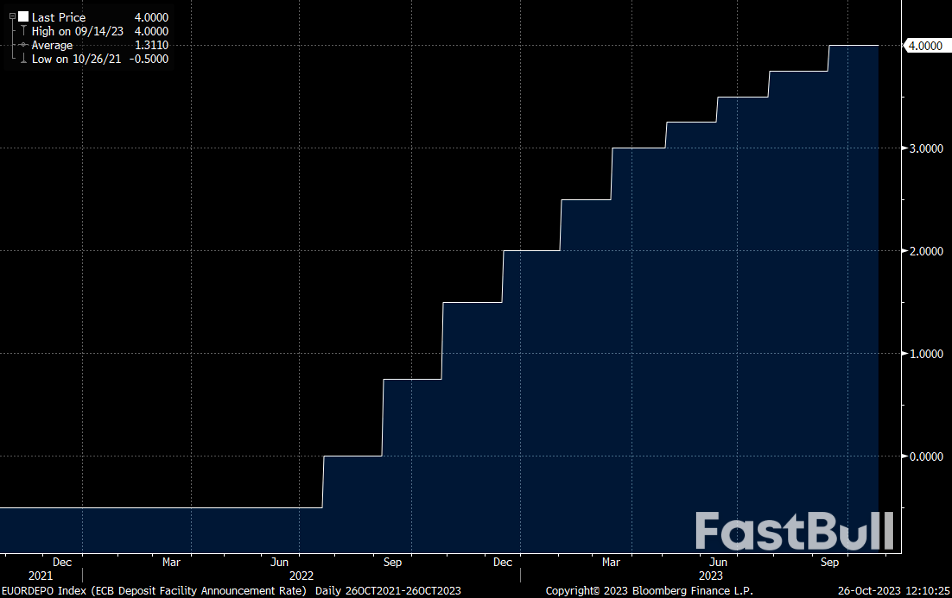Image resolution: width=952 pixels, height=598 pixels.
Task: Click the Average marker icon in legend
Action: (x=23, y=45)
